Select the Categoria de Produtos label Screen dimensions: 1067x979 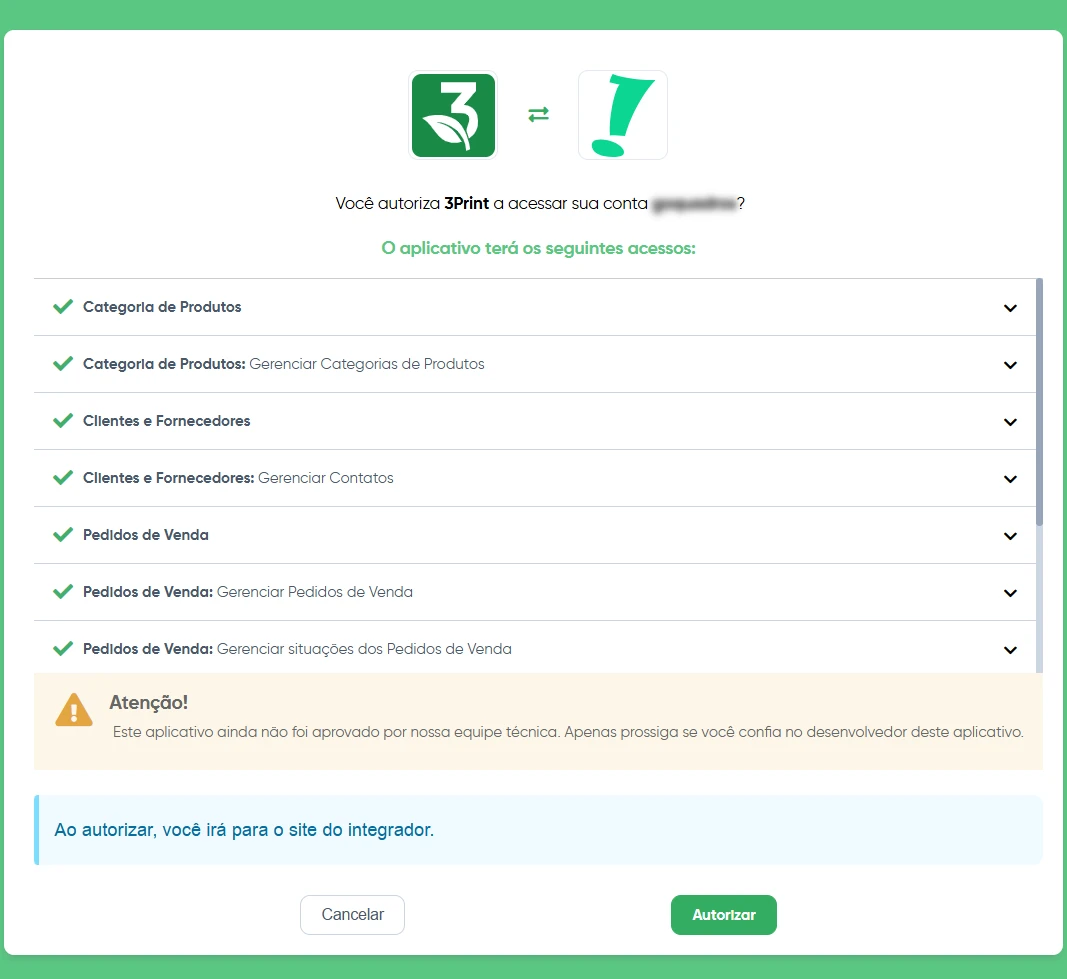pyautogui.click(x=162, y=307)
